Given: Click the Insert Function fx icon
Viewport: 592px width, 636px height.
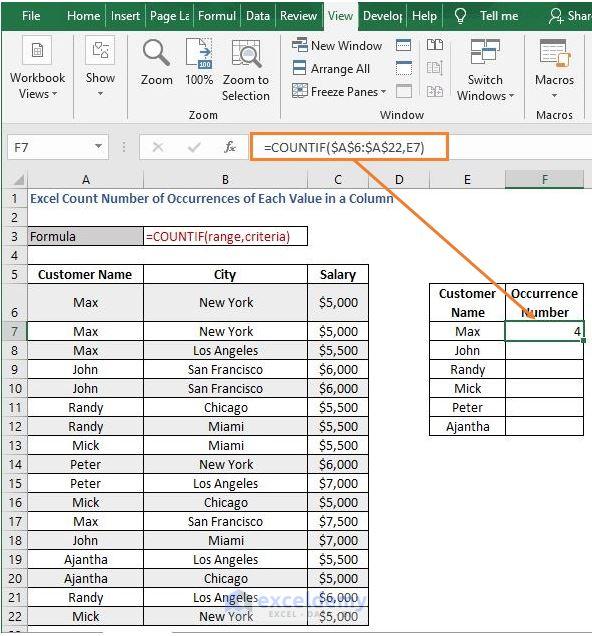Looking at the screenshot, I should pos(230,147).
